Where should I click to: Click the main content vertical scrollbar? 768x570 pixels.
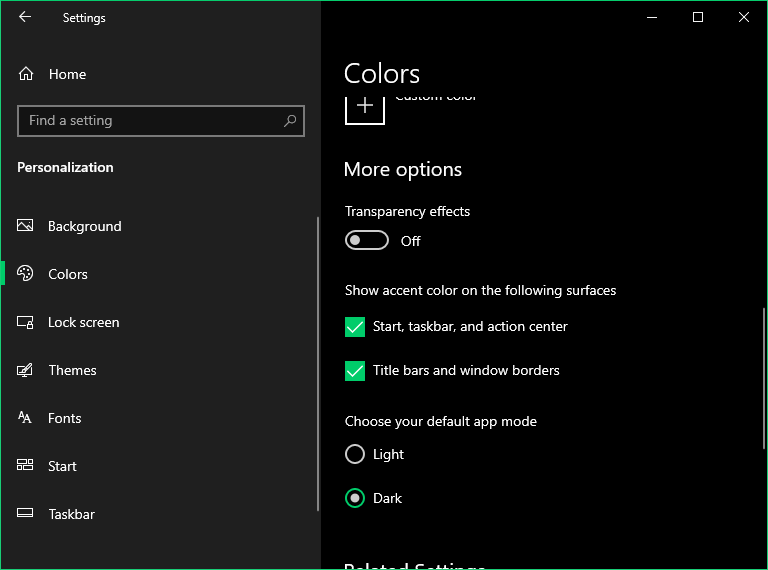764,378
